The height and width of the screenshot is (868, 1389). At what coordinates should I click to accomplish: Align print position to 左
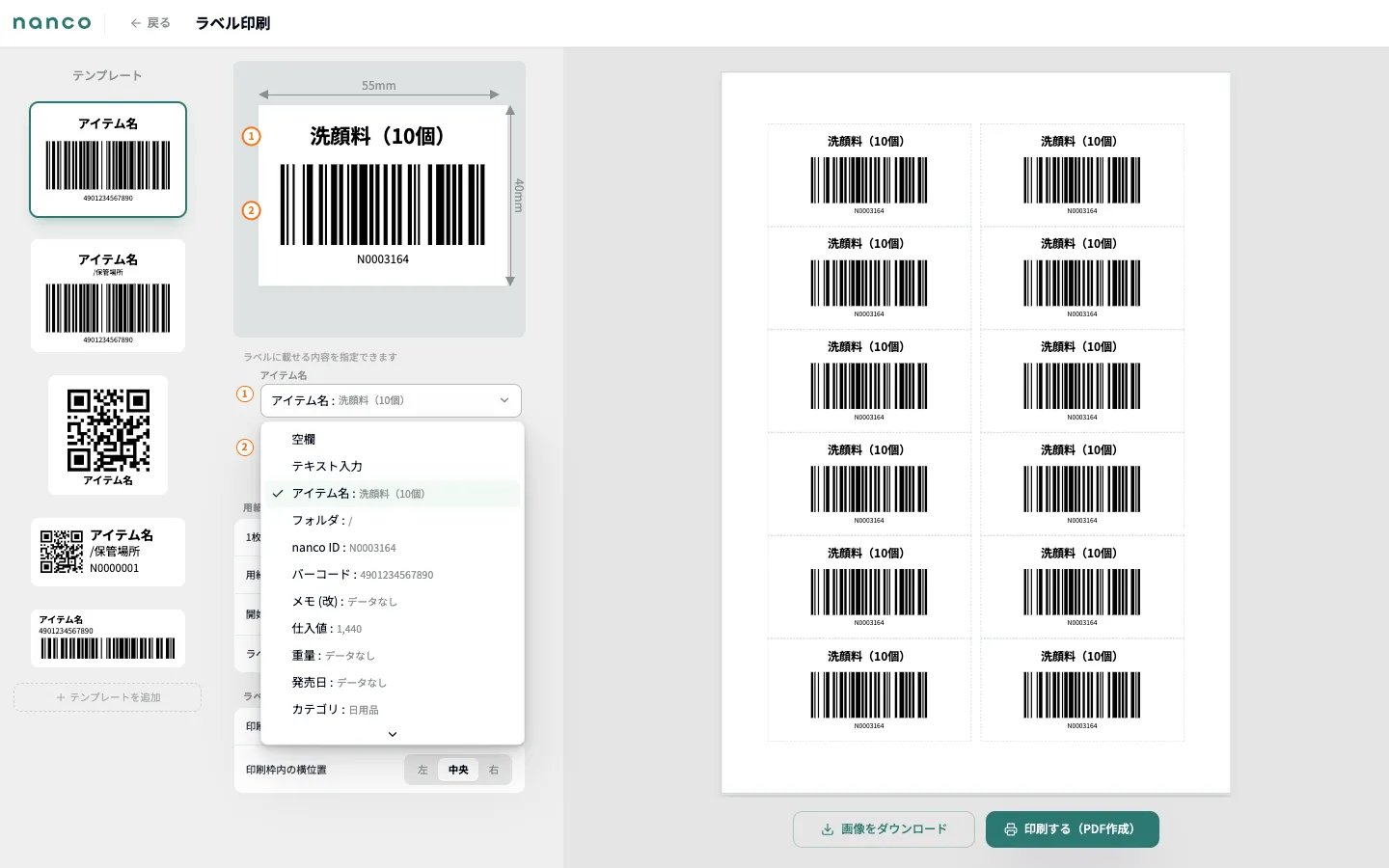pos(422,770)
